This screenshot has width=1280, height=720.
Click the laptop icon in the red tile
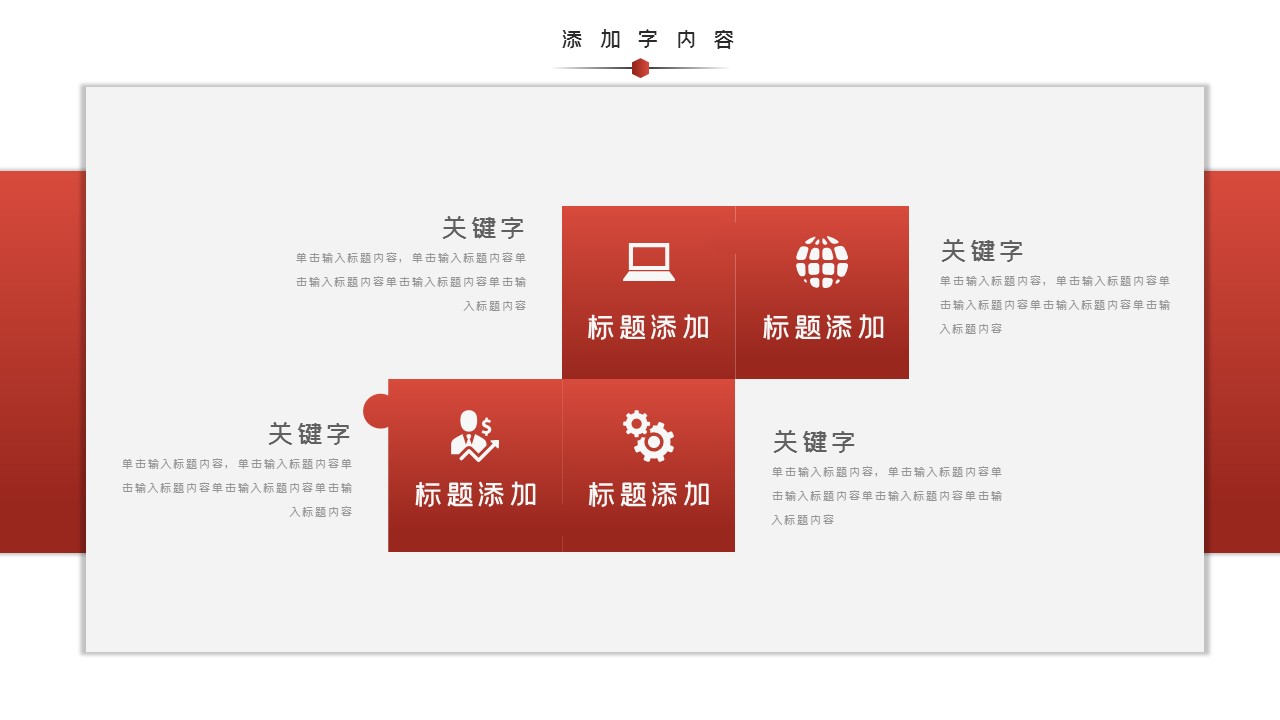[x=649, y=262]
